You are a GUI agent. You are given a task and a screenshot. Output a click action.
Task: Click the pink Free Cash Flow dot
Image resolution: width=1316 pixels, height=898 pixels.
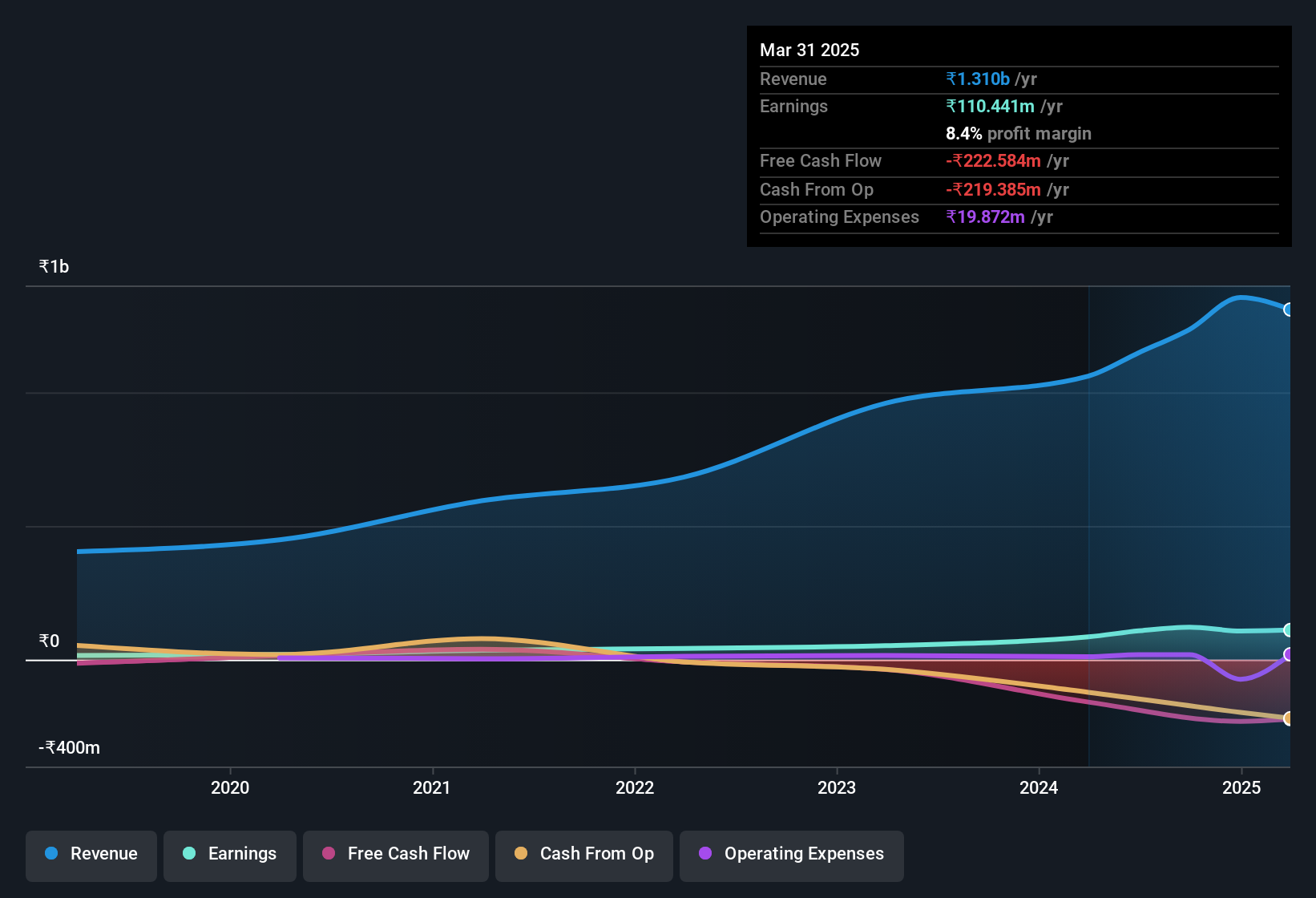(329, 853)
